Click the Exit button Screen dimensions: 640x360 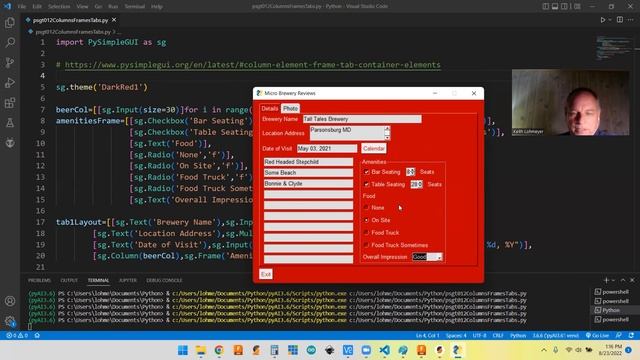266,274
